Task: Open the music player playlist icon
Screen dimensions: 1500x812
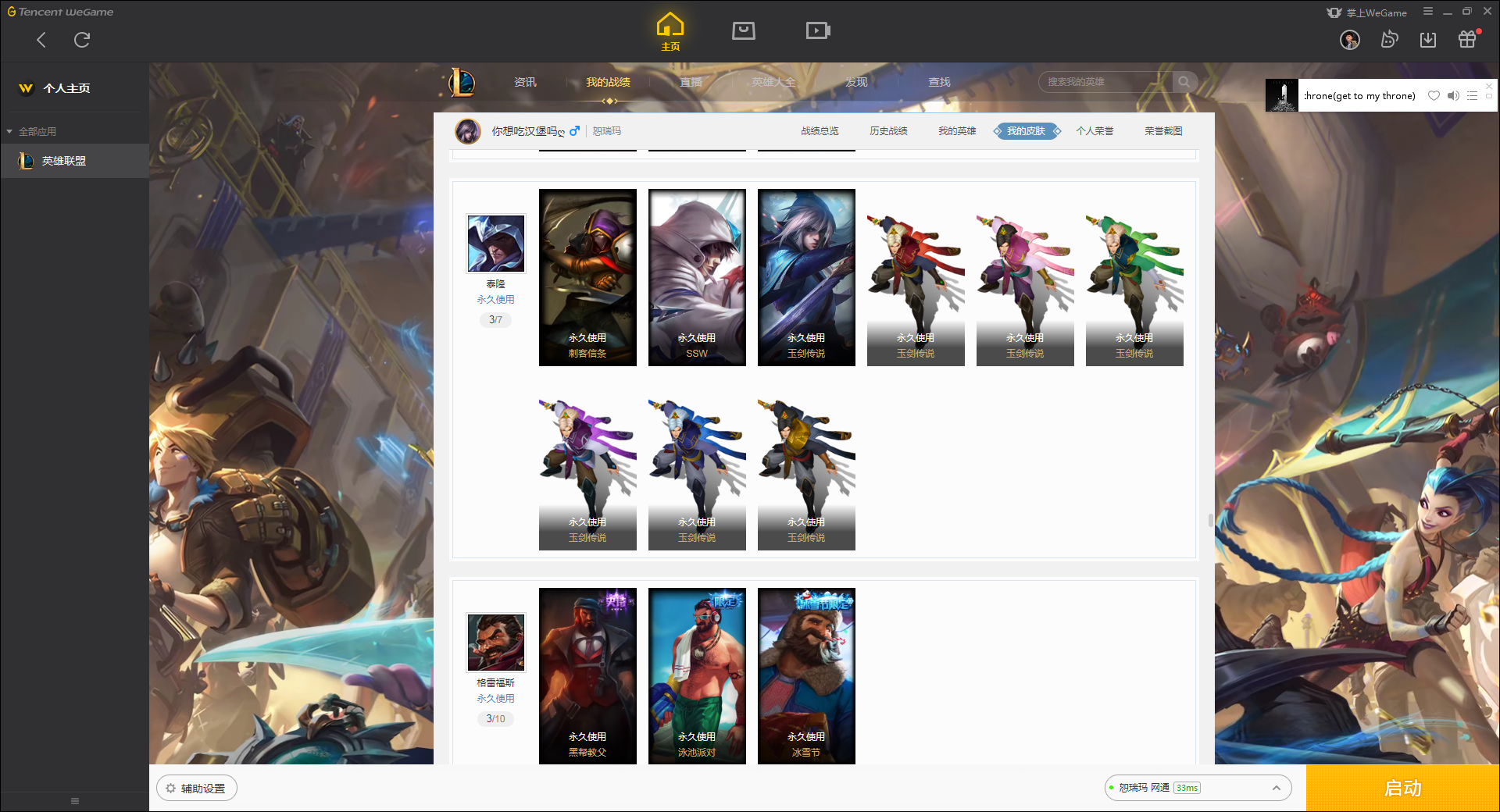Action: (x=1472, y=96)
